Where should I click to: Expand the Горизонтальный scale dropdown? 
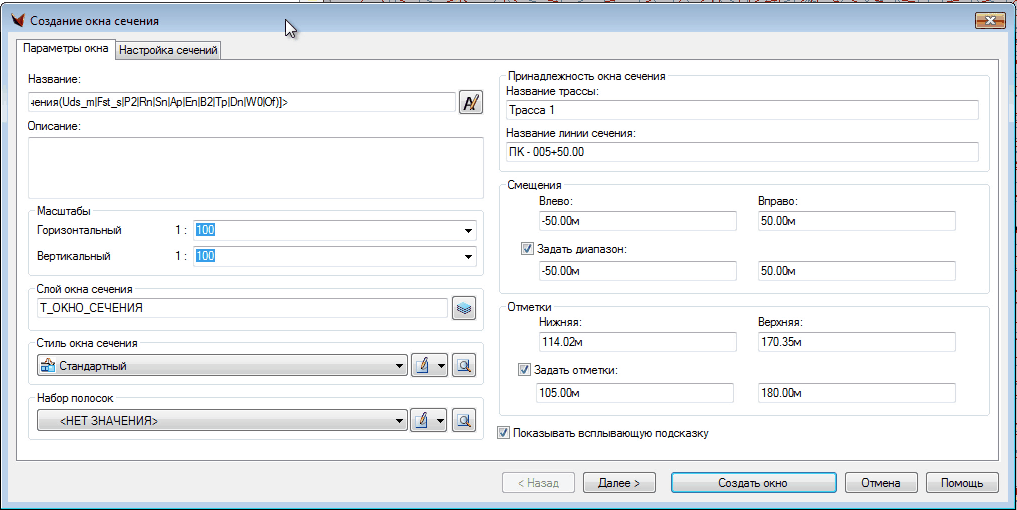click(x=468, y=231)
